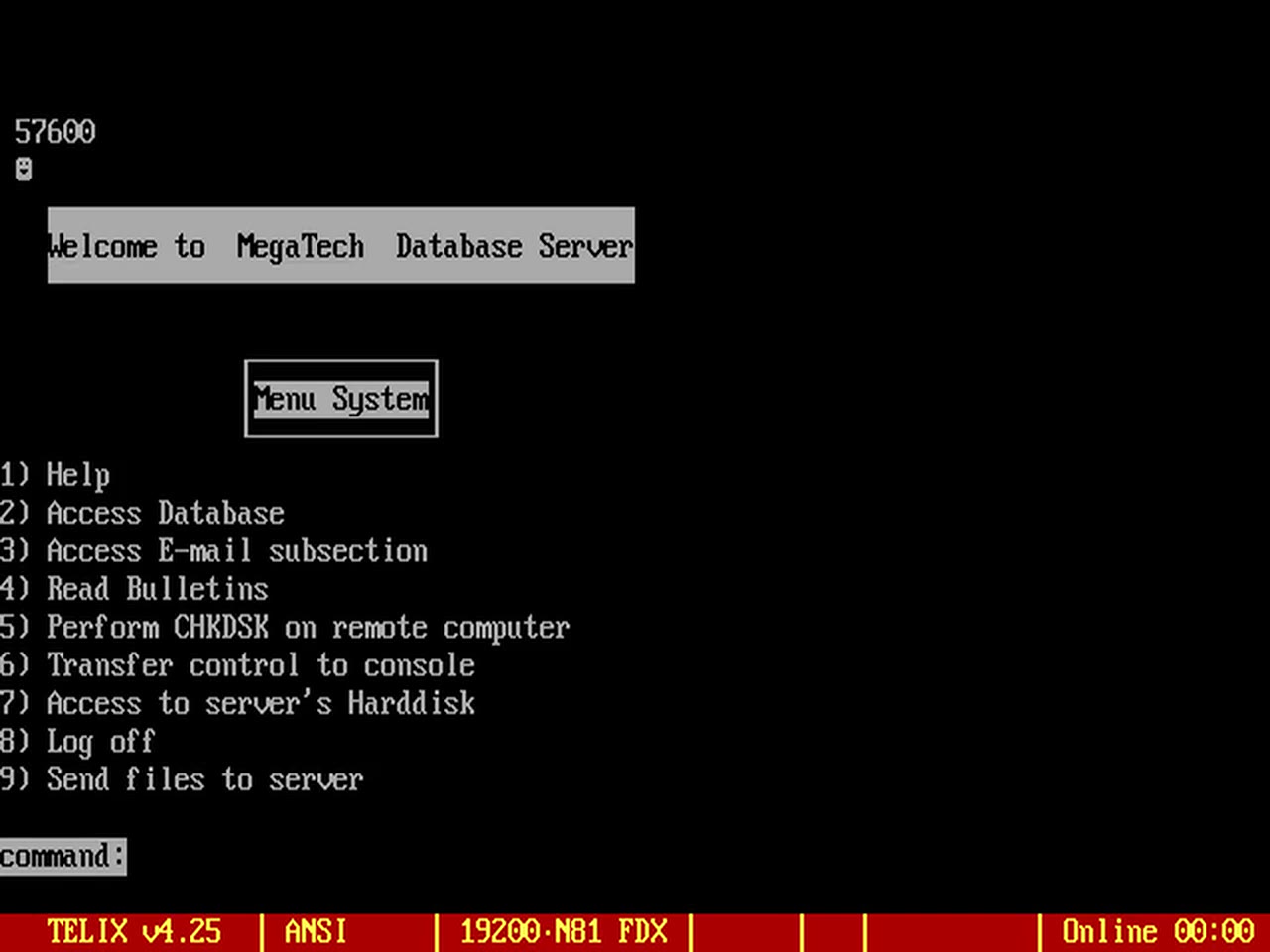The width and height of the screenshot is (1270, 952).
Task: Choose 2) Access Database menu entry
Action: (x=142, y=513)
